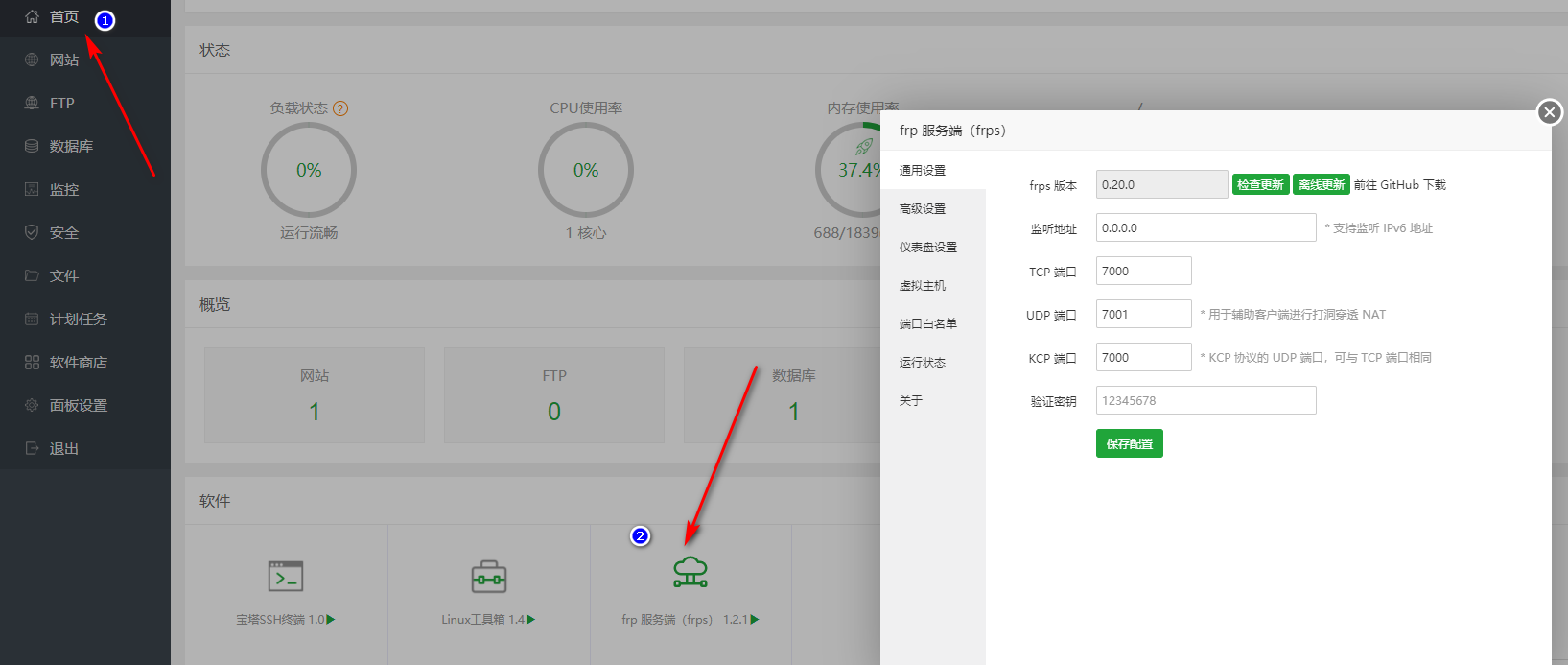Click the gear icon beside 面板设置

tap(32, 405)
